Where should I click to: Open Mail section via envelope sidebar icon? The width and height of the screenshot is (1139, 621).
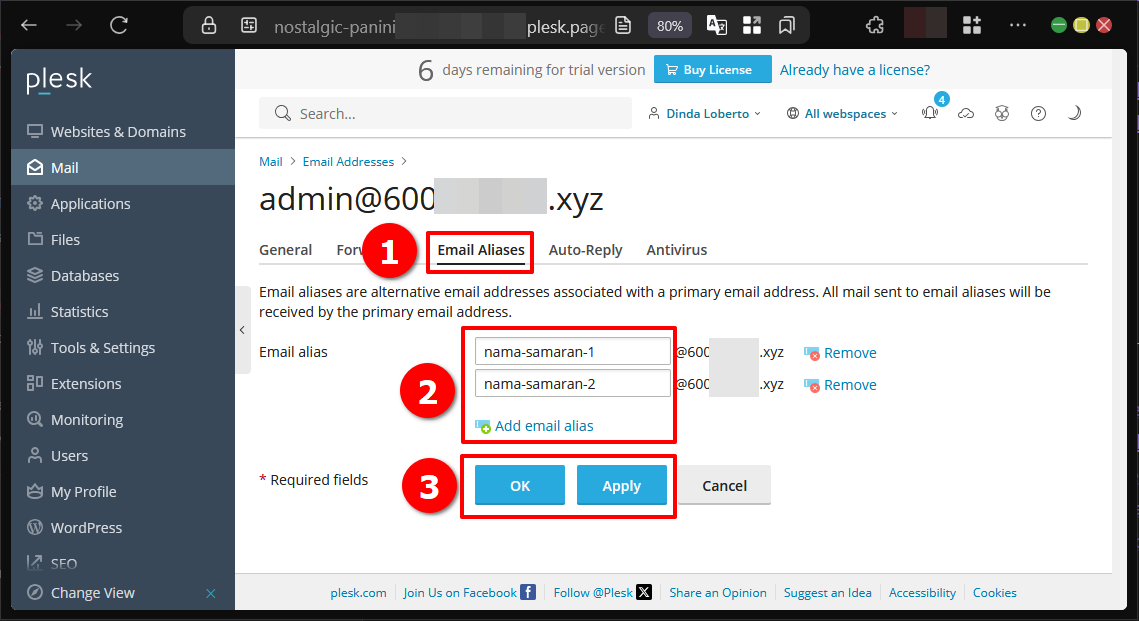click(x=34, y=167)
